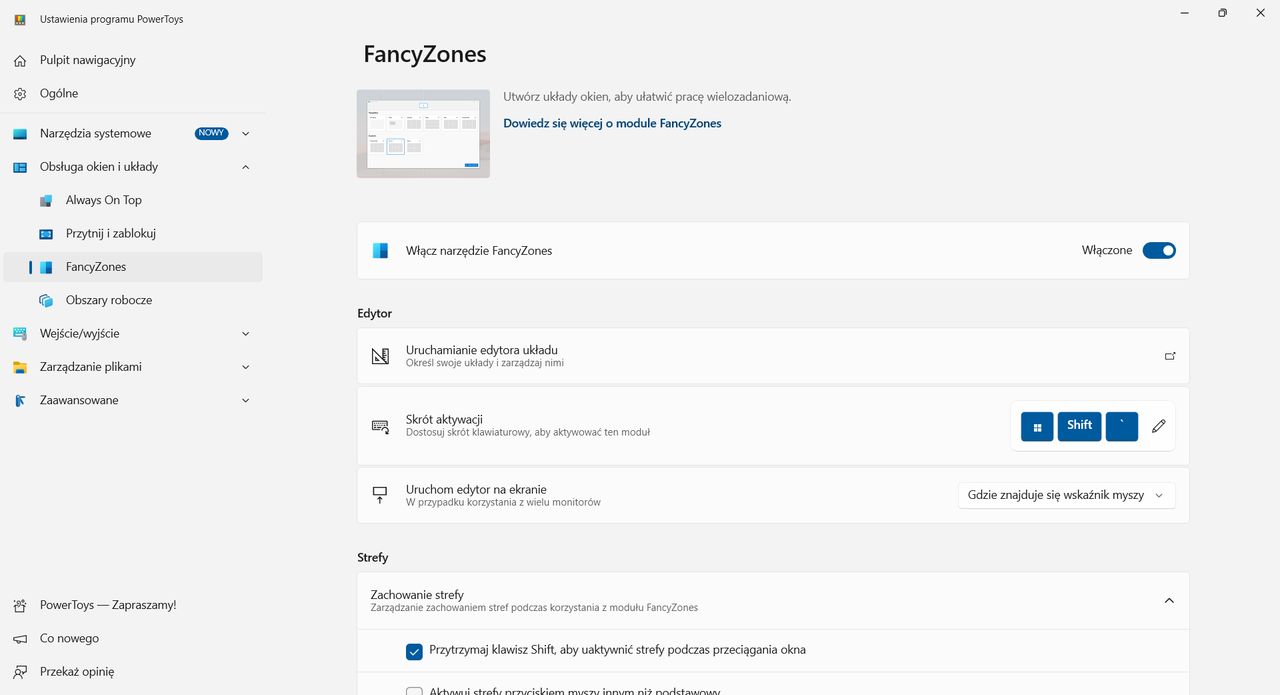Click the Windows key in shortcut
The width and height of the screenshot is (1280, 695).
[x=1037, y=426]
